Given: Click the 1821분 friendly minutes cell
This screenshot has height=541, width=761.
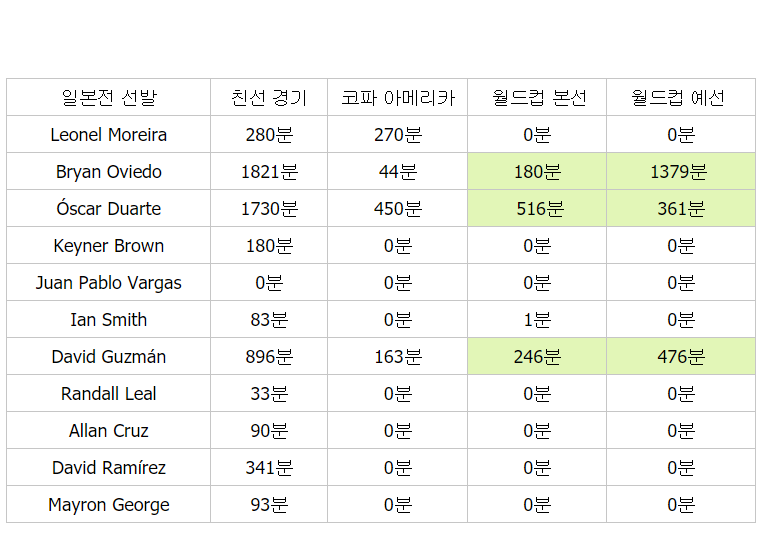Looking at the screenshot, I should 269,172.
